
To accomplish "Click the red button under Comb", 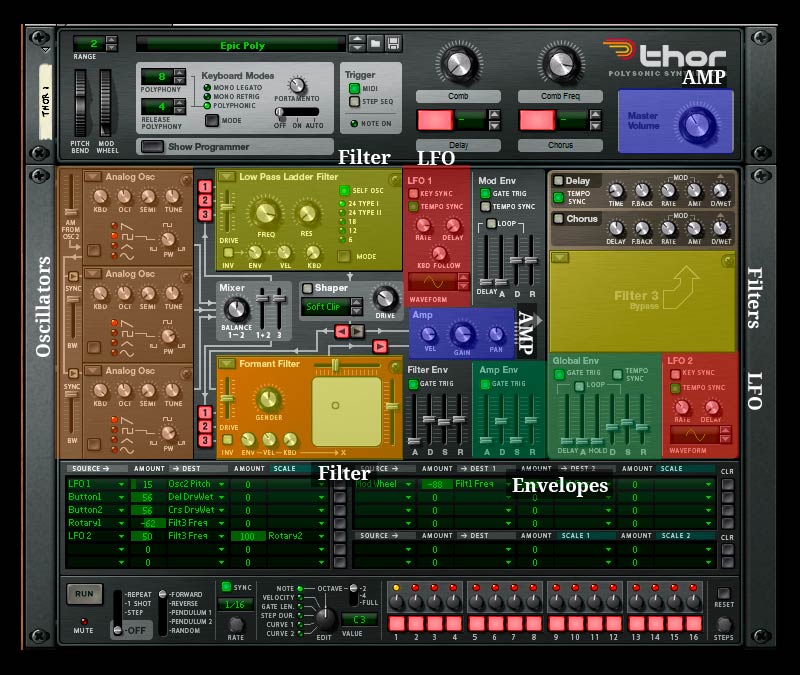I will coord(435,120).
